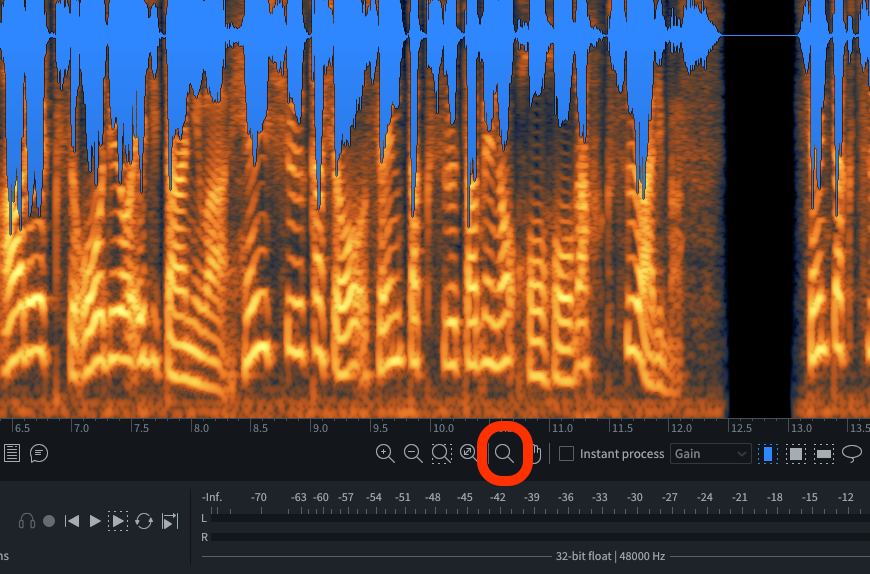Select the time-frequency selection tool
Image resolution: width=870 pixels, height=574 pixels.
[796, 454]
